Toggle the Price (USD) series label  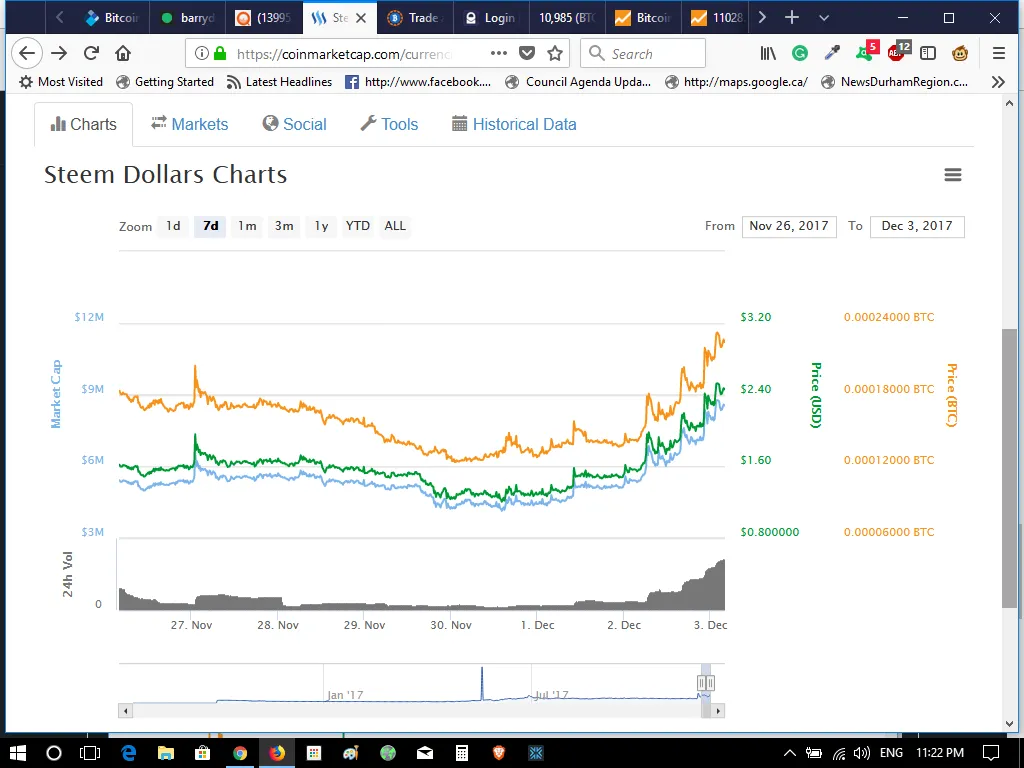coord(816,395)
